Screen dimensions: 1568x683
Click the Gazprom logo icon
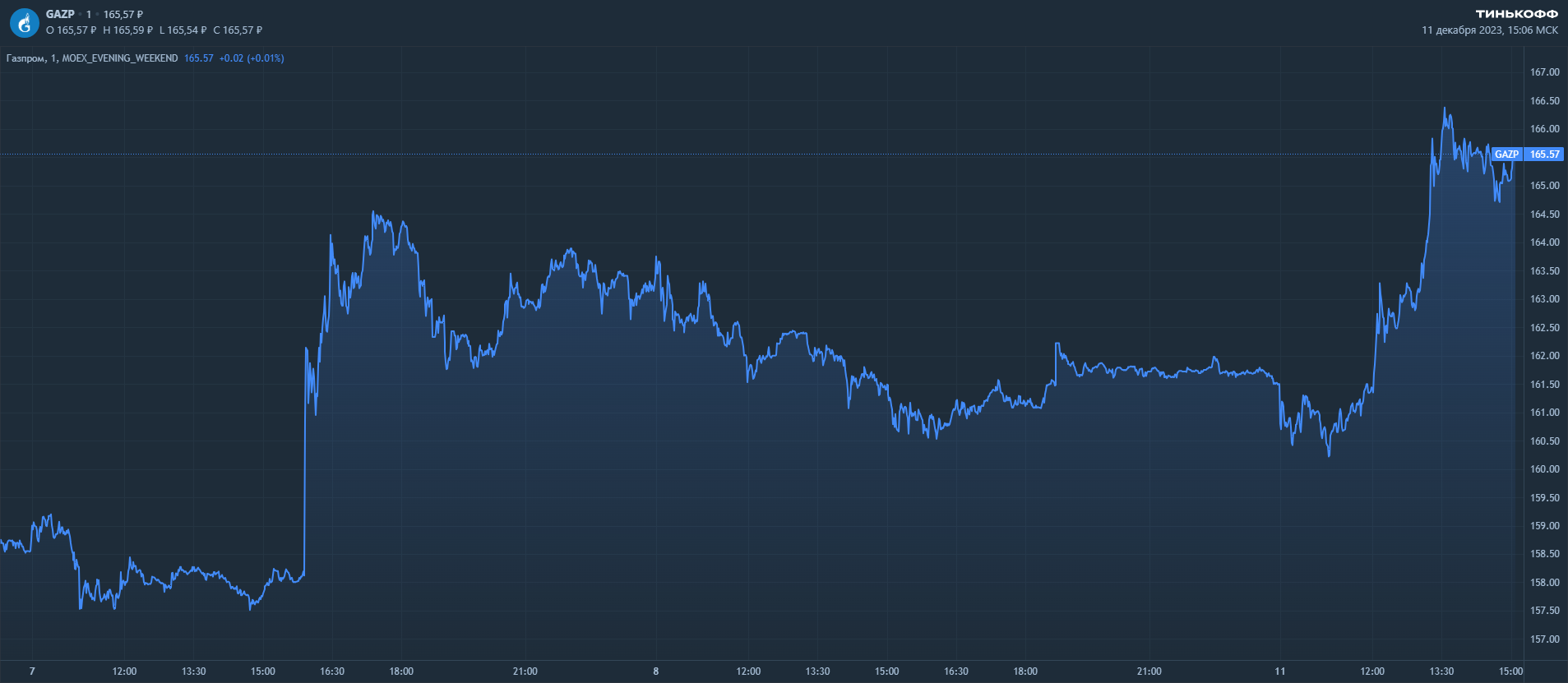(x=24, y=23)
